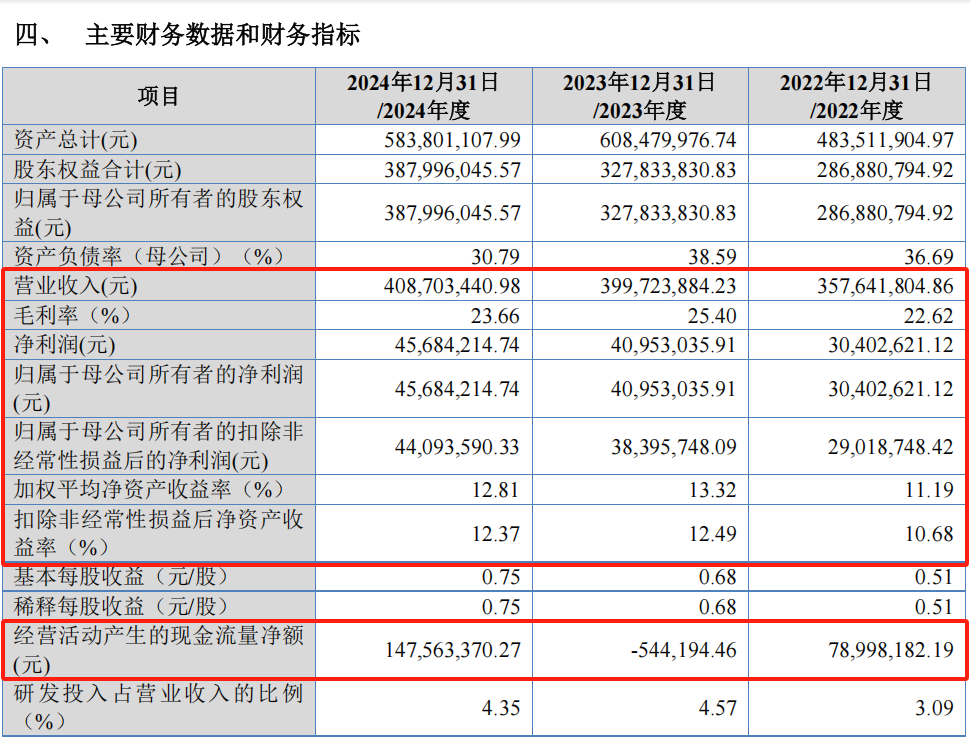
Task: Click the 扣除非经常性损益后净资产收益率 value 10.68
Action: point(928,534)
